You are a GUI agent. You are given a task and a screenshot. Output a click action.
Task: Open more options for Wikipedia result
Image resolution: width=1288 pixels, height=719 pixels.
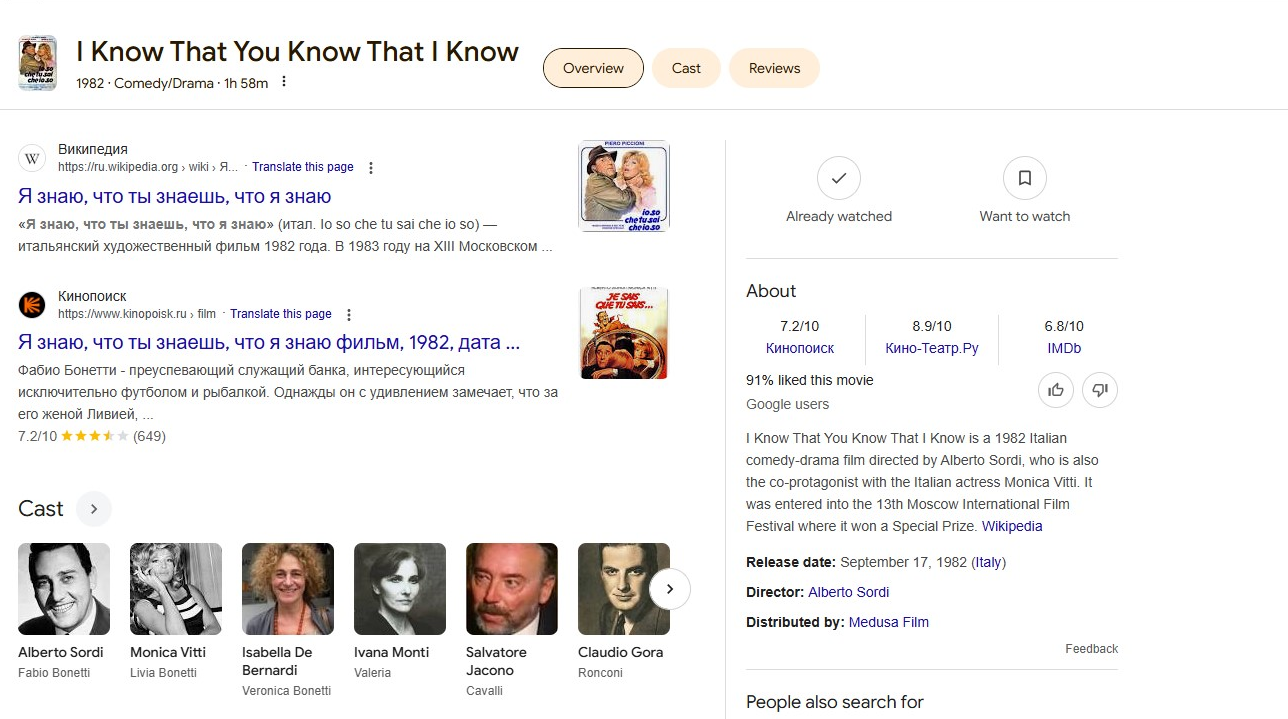(x=371, y=168)
